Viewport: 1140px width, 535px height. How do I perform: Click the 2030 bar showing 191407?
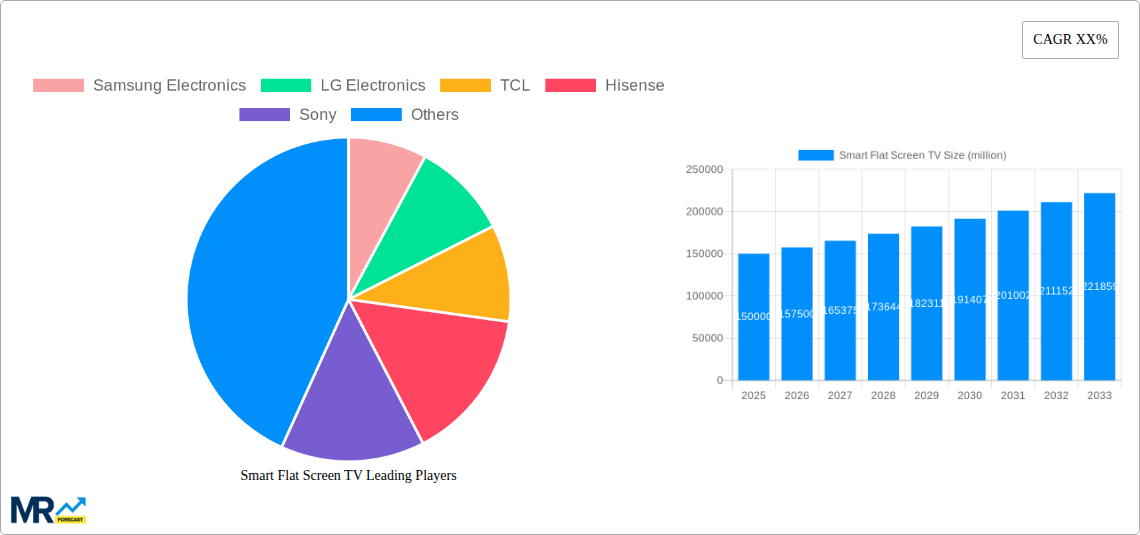pos(970,299)
